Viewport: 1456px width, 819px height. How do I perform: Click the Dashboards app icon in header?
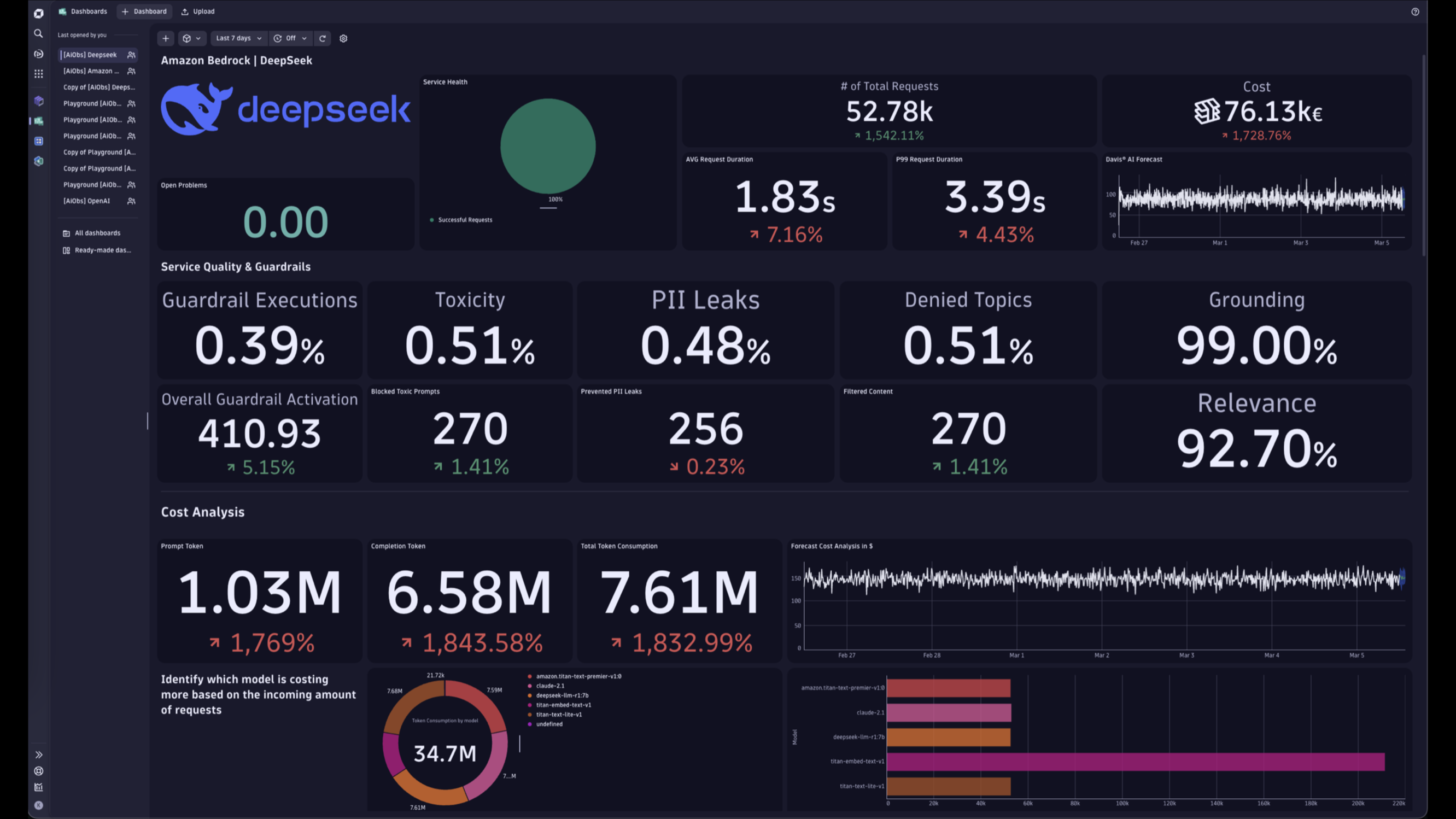click(63, 11)
